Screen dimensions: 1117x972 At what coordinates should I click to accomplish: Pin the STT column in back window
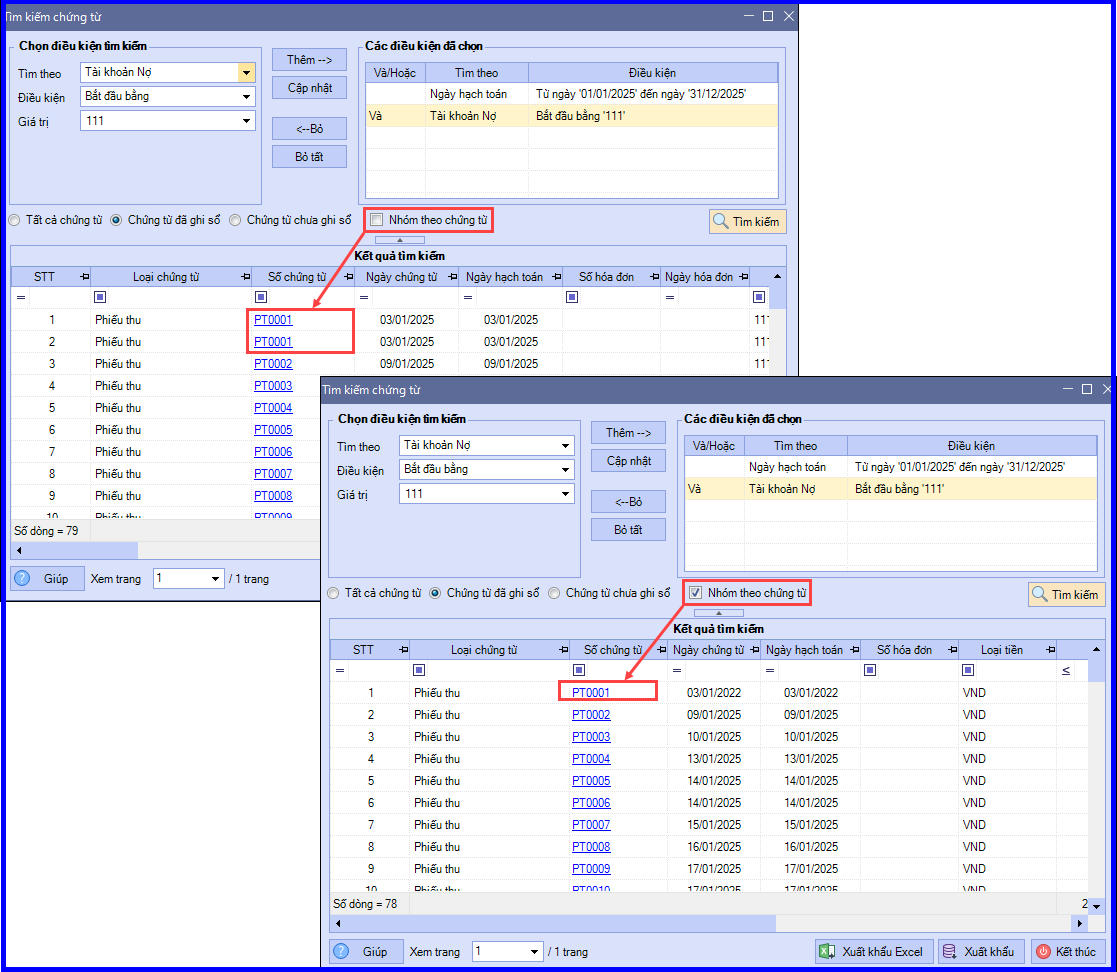(x=85, y=276)
